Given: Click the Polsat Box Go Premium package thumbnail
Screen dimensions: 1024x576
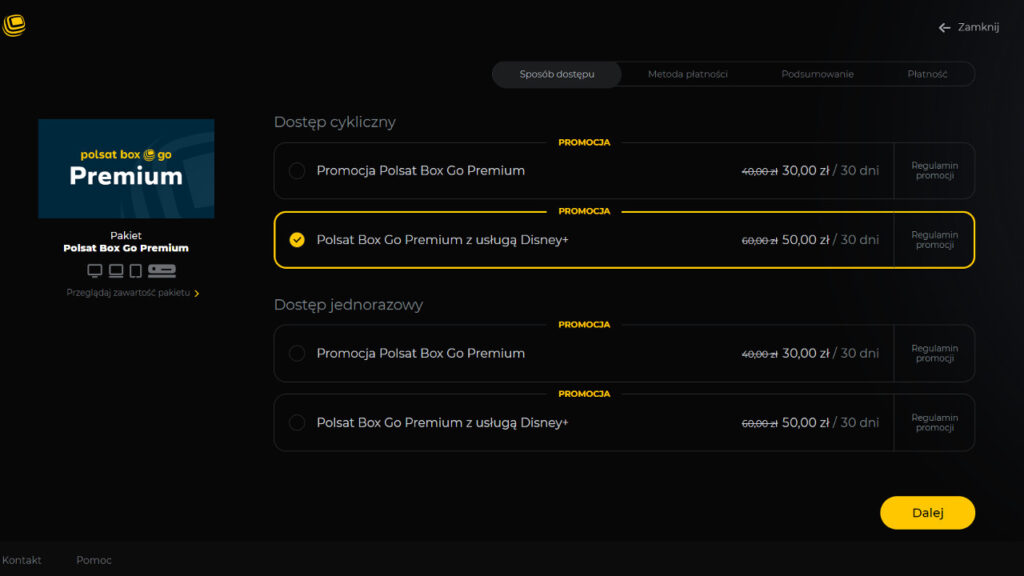Looking at the screenshot, I should tap(126, 168).
